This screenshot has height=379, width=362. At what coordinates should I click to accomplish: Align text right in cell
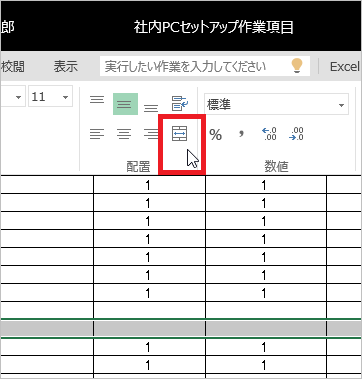(x=151, y=134)
